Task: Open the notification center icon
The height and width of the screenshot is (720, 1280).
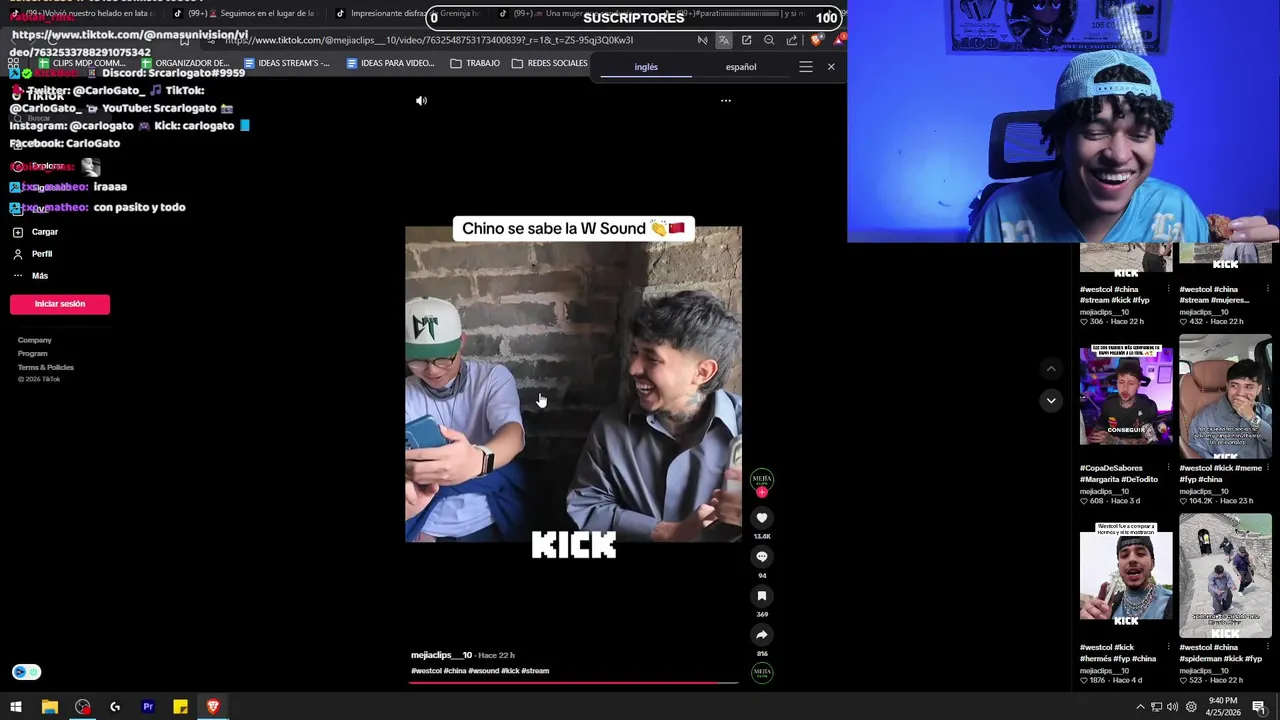Action: (x=1259, y=707)
